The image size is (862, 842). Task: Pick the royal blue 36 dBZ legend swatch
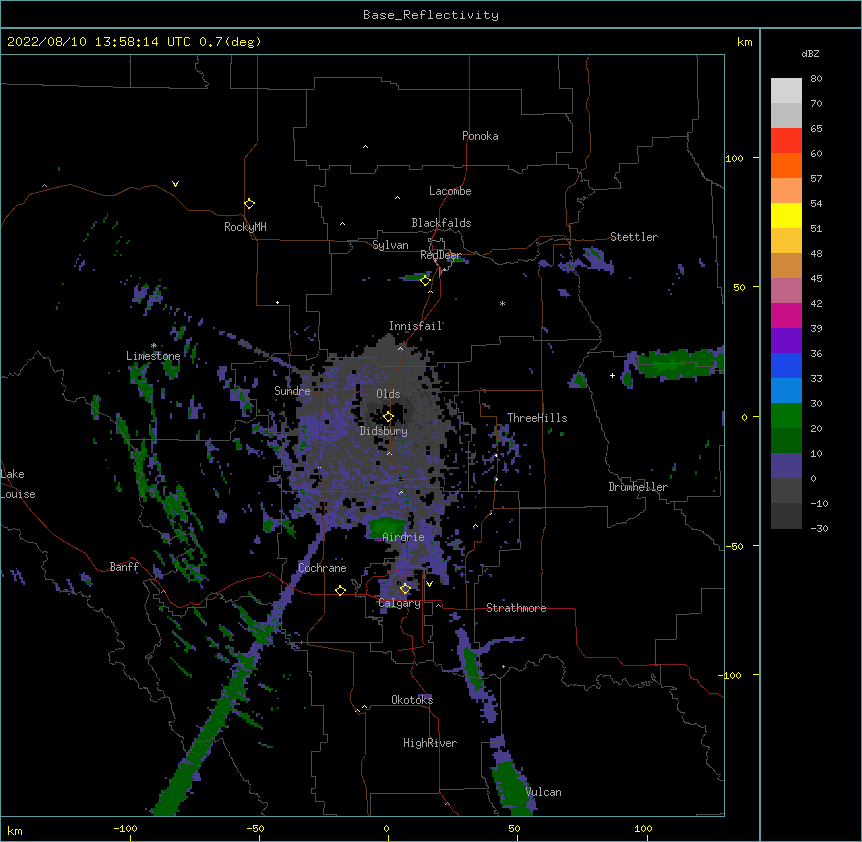click(786, 365)
